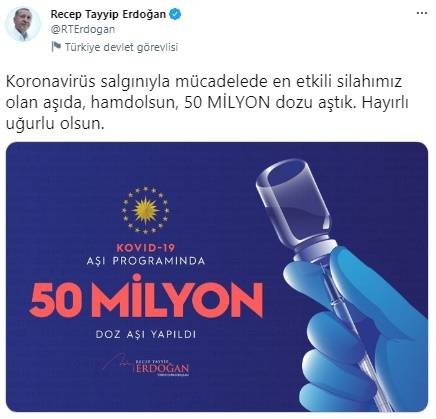Viewport: 436px width, 419px height.
Task: Click Erdoğan's profile avatar picture
Action: [23, 24]
